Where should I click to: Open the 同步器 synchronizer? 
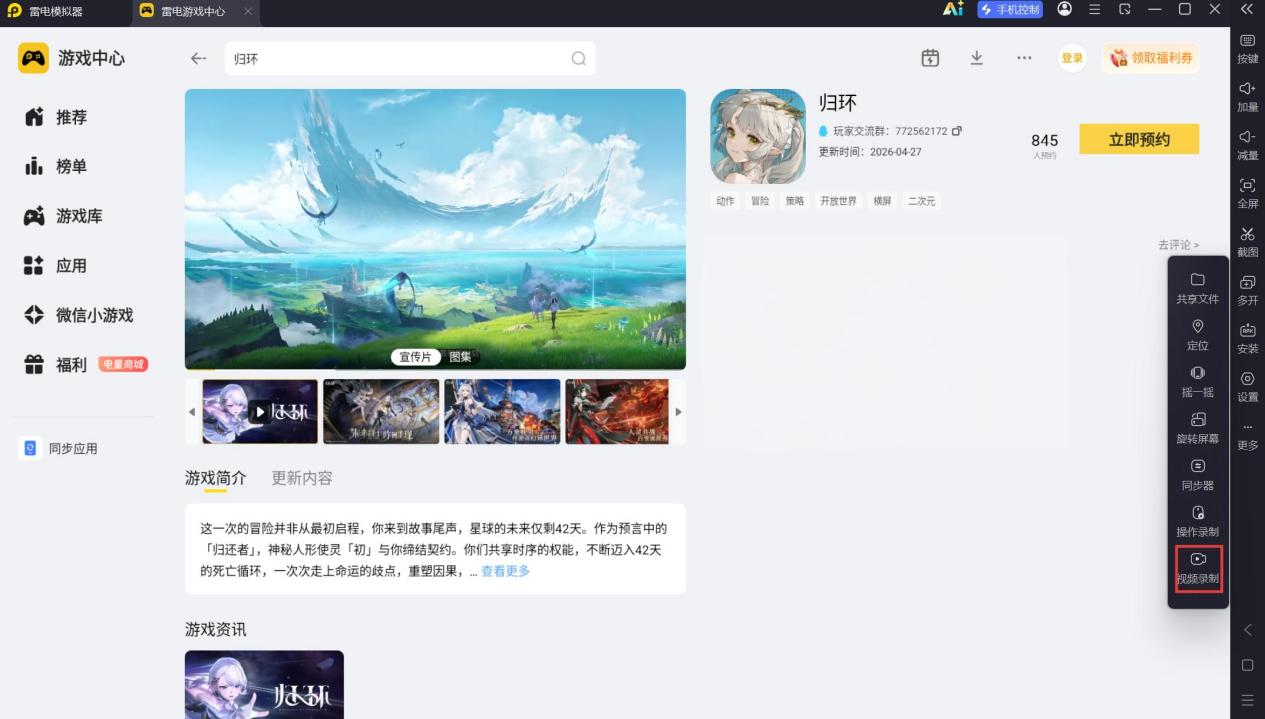[1197, 475]
